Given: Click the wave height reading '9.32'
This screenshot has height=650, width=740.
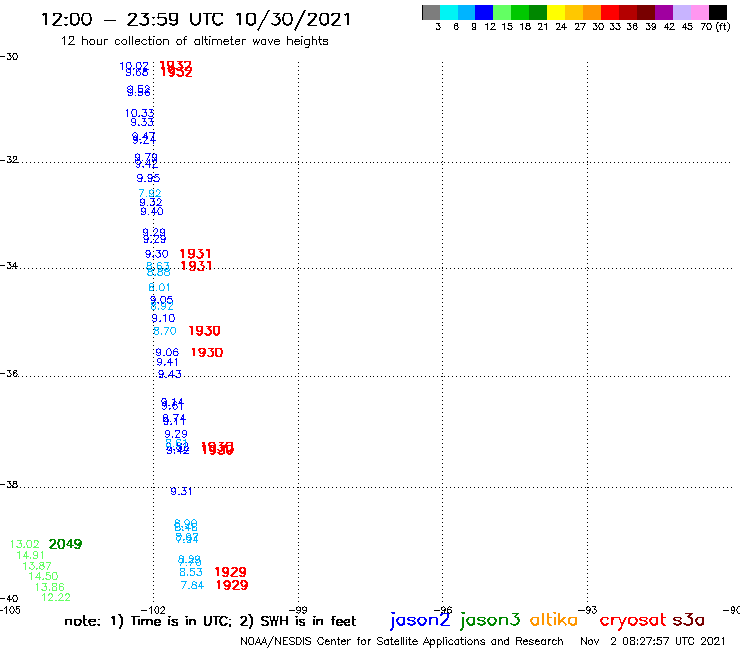Looking at the screenshot, I should tap(151, 202).
